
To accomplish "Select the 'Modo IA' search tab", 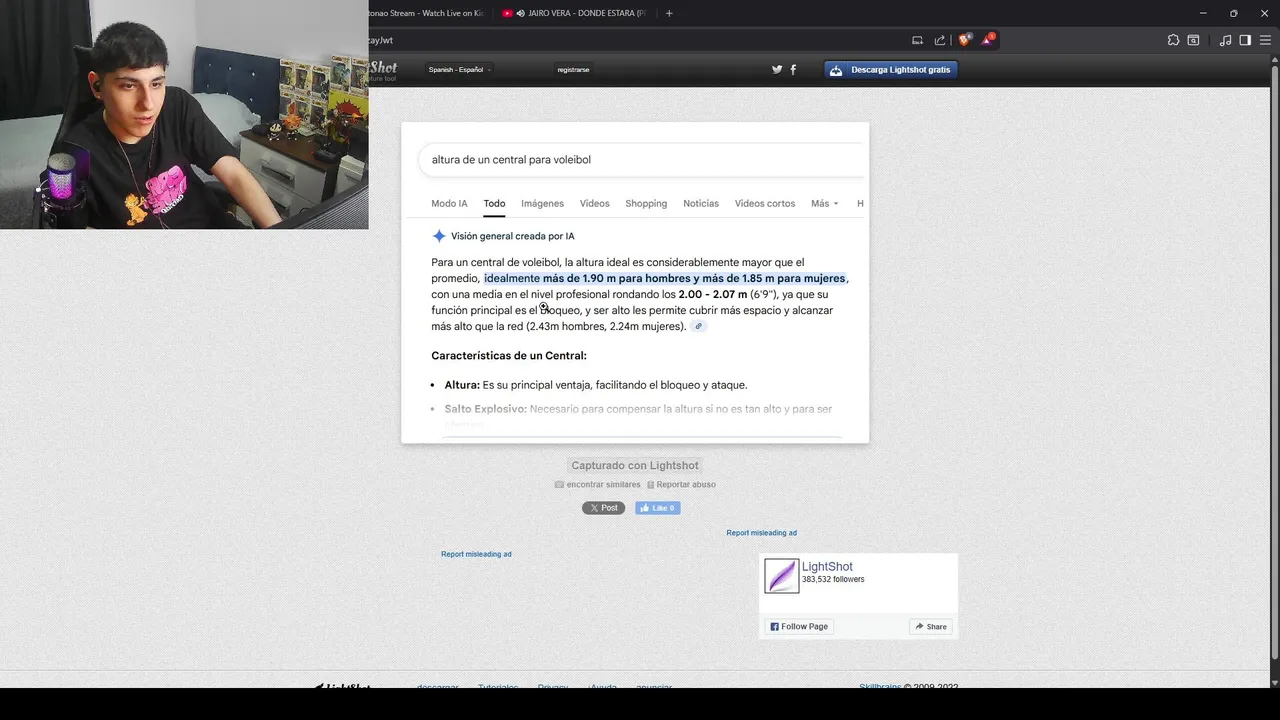I will point(449,203).
